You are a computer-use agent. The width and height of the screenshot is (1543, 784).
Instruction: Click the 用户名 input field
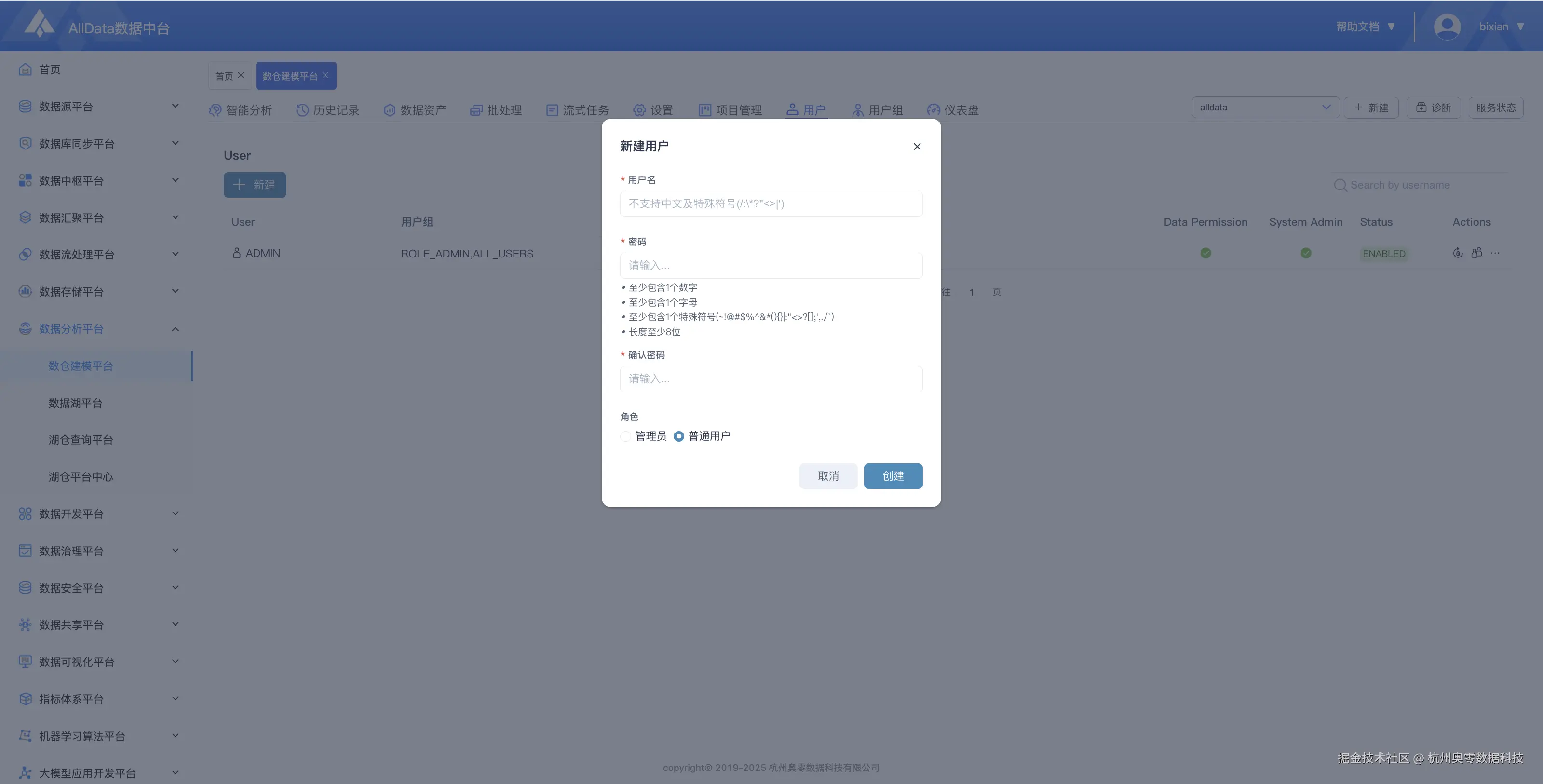point(771,203)
